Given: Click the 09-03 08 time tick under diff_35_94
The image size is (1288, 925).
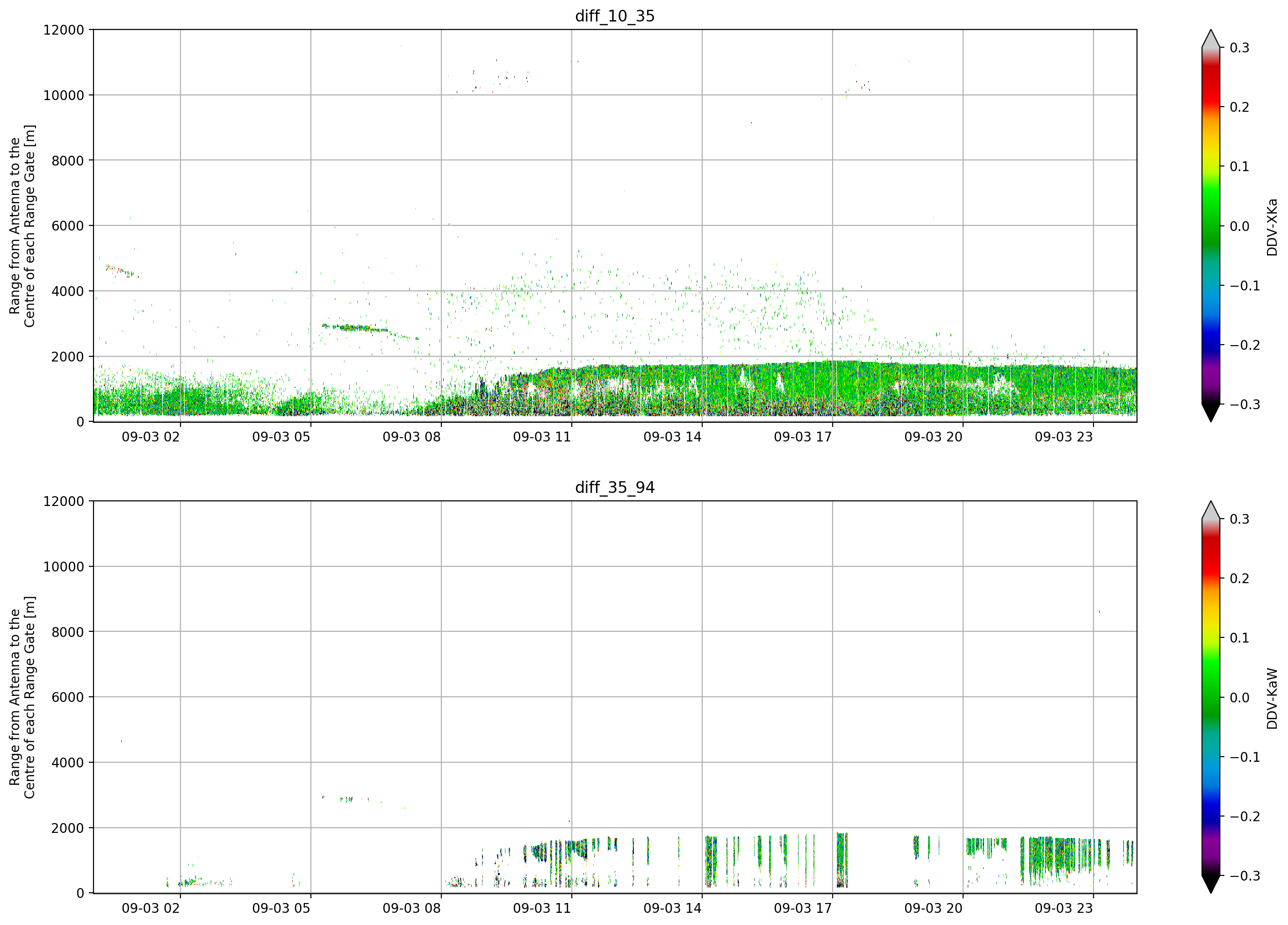Looking at the screenshot, I should click(x=412, y=909).
